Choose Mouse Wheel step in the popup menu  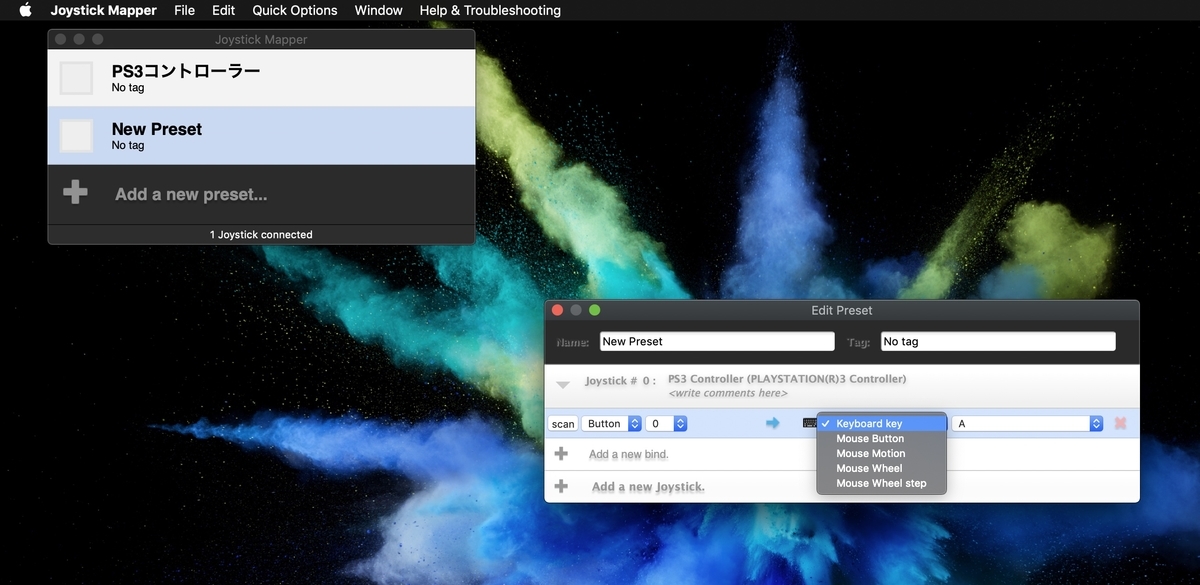[x=881, y=484]
